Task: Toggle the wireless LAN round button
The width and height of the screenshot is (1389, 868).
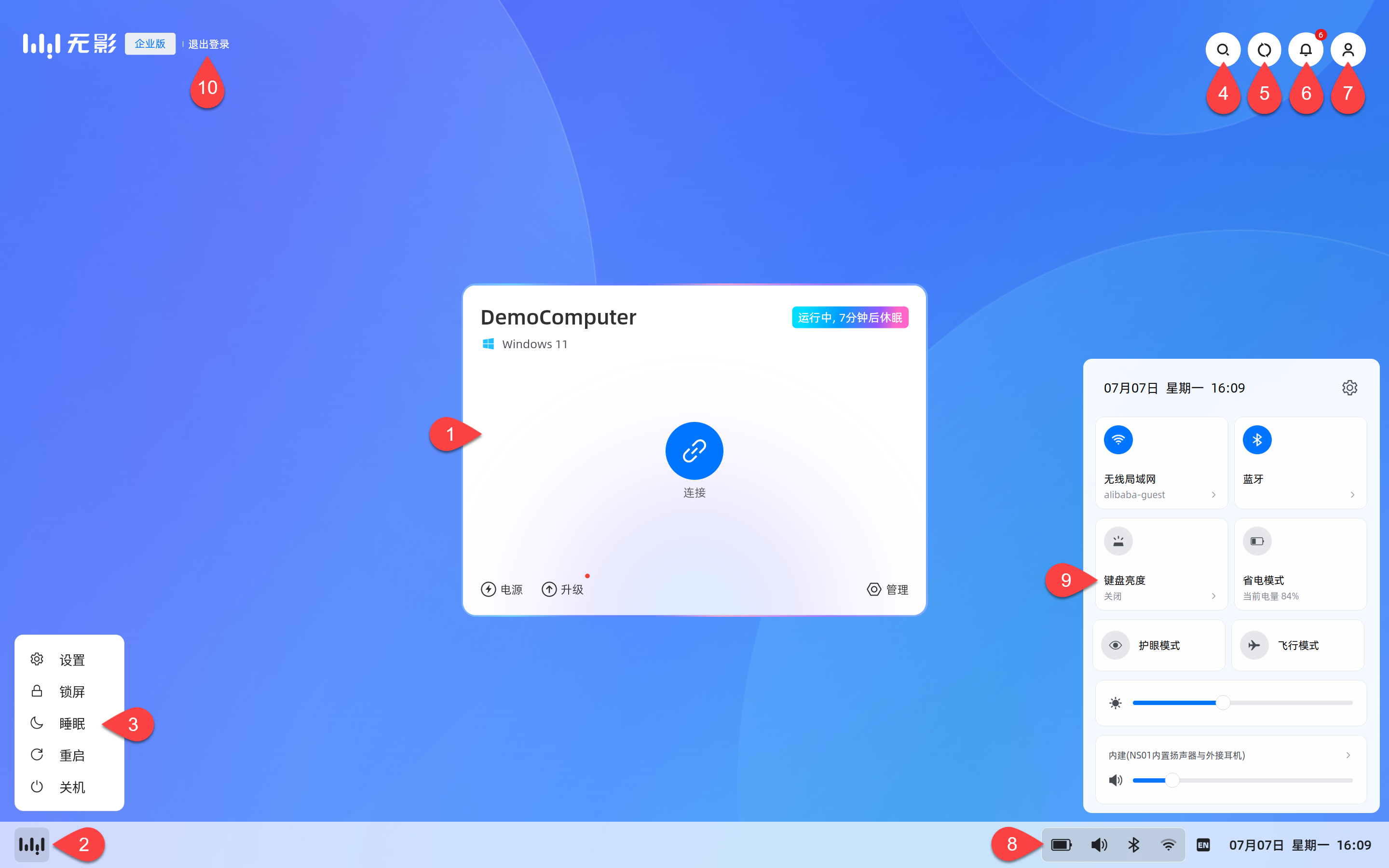Action: [1118, 440]
